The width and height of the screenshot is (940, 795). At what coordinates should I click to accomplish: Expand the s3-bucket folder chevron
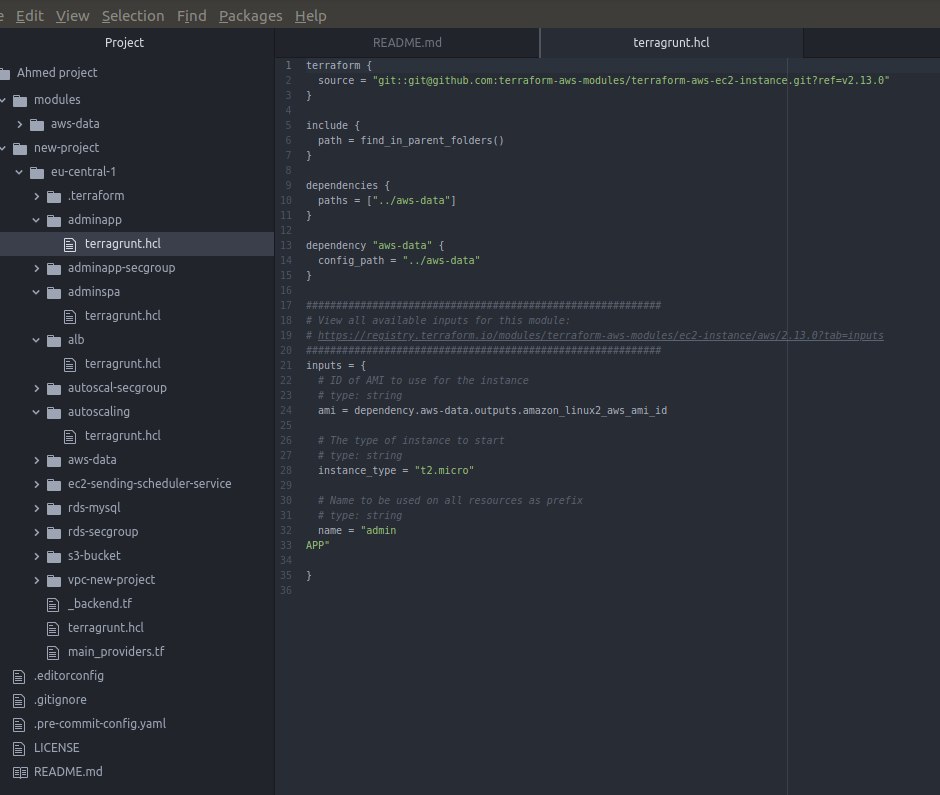(37, 556)
